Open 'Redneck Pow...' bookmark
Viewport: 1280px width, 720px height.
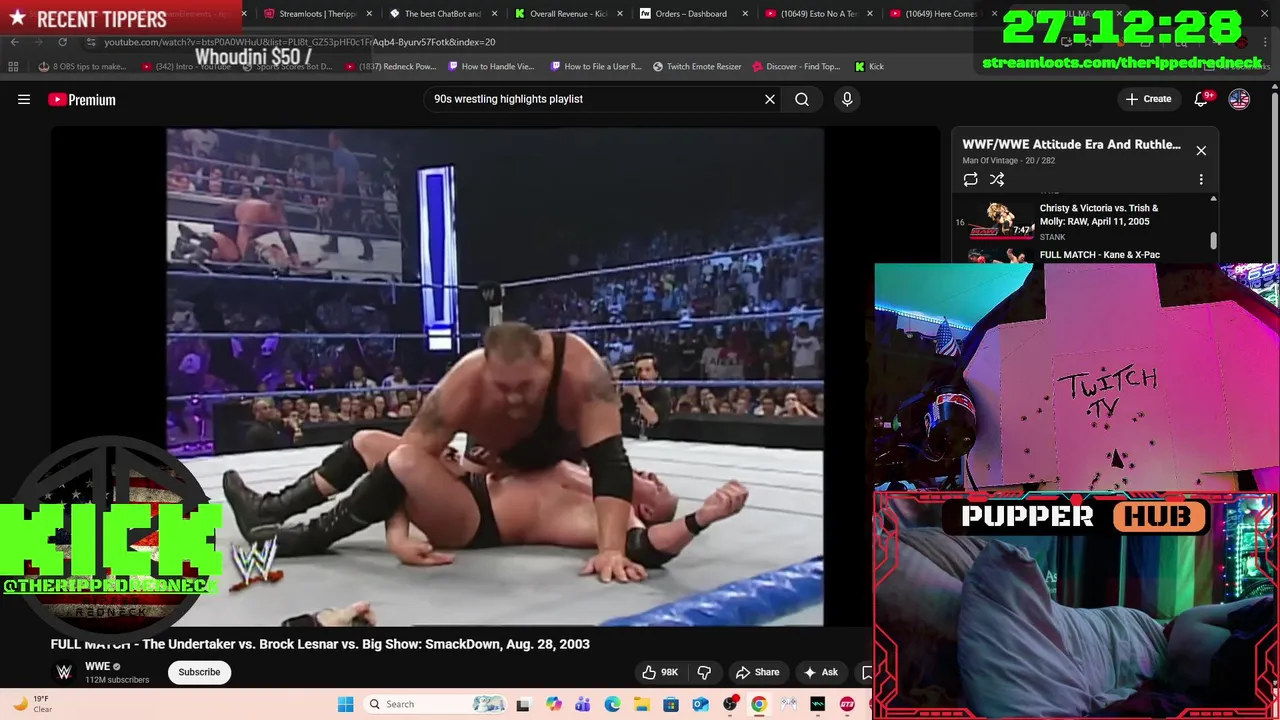pyautogui.click(x=390, y=67)
